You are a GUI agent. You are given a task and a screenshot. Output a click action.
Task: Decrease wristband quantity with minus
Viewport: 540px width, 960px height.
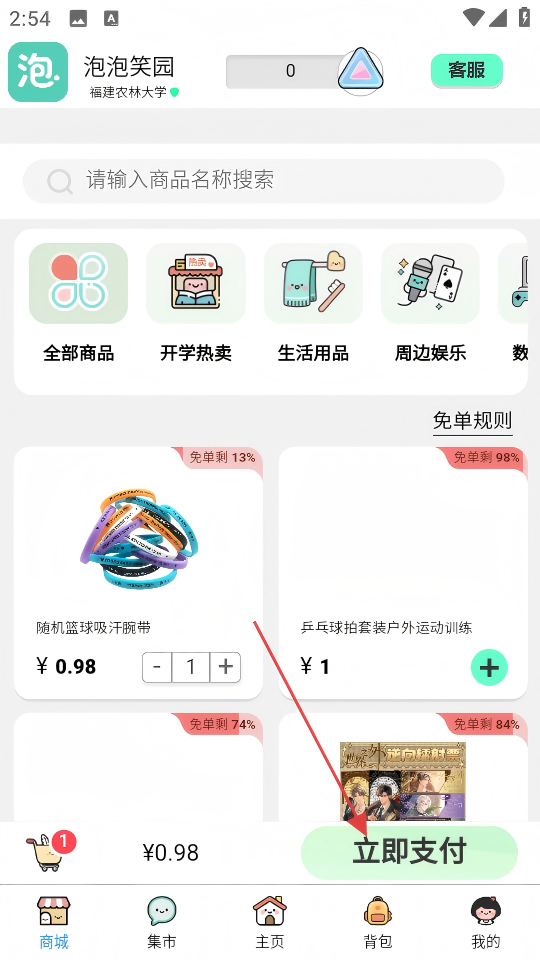(x=157, y=667)
